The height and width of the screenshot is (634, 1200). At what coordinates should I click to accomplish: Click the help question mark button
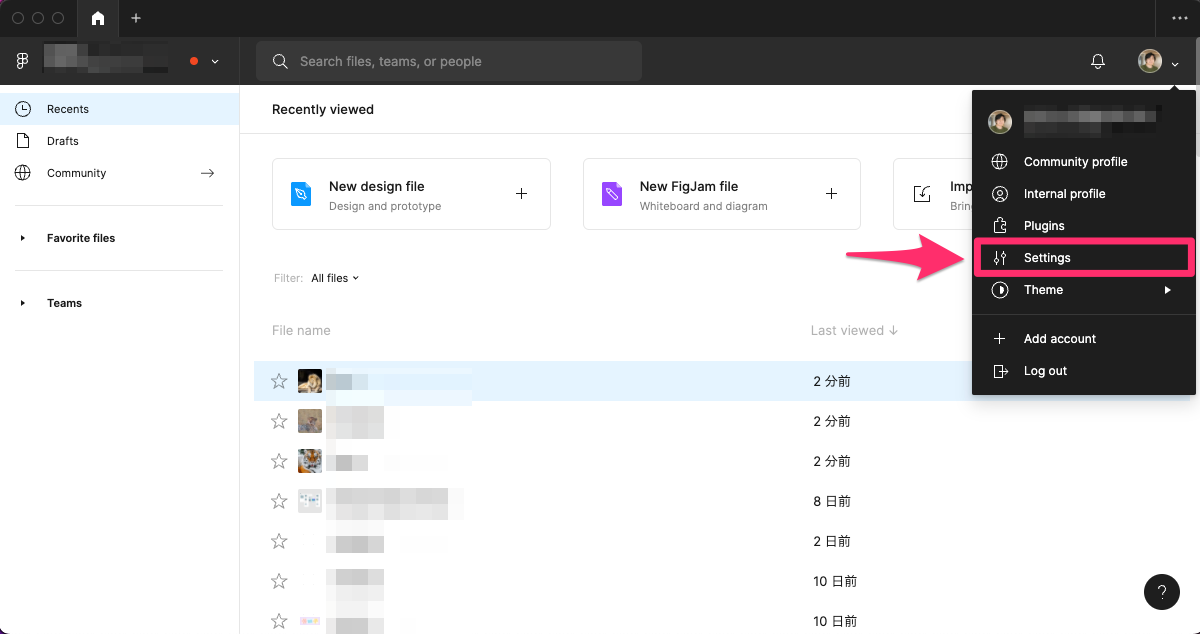pyautogui.click(x=1161, y=592)
